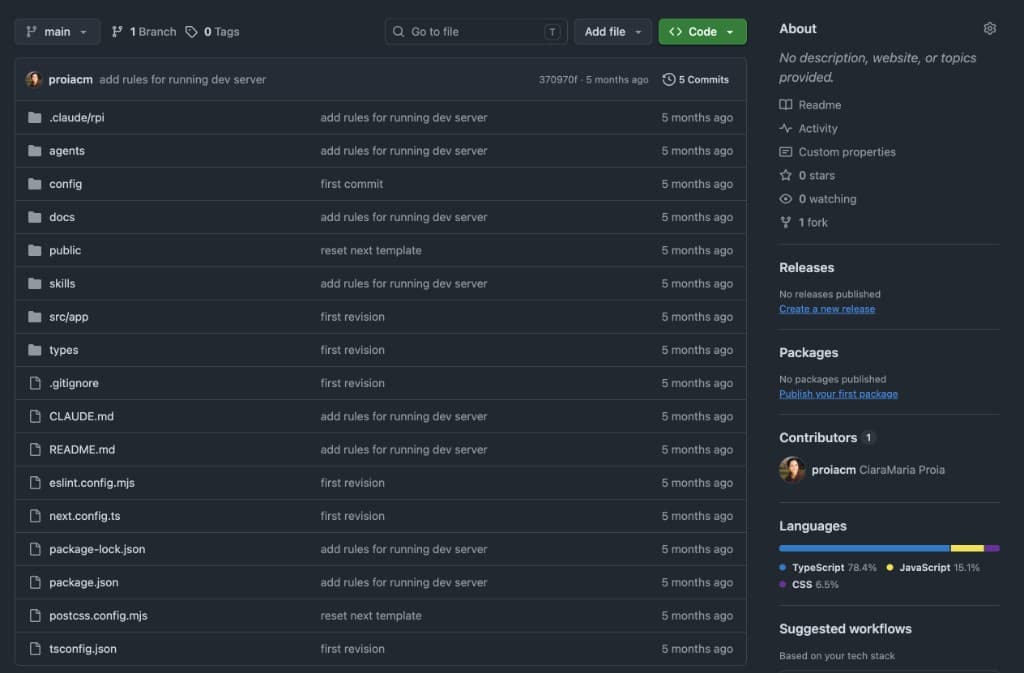This screenshot has width=1024, height=673.
Task: Click the 1 Branch link
Action: (x=144, y=31)
